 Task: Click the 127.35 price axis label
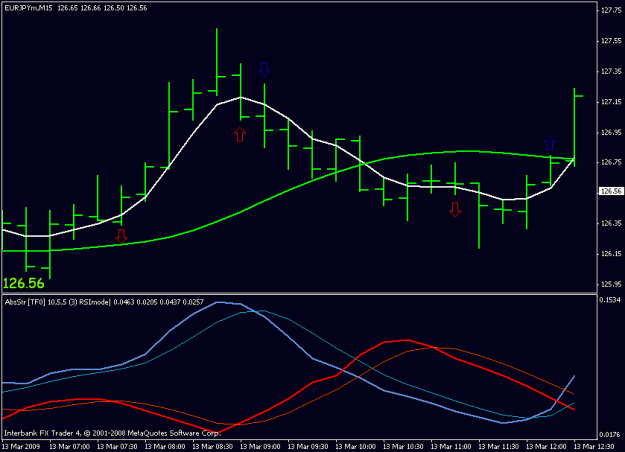tap(611, 71)
